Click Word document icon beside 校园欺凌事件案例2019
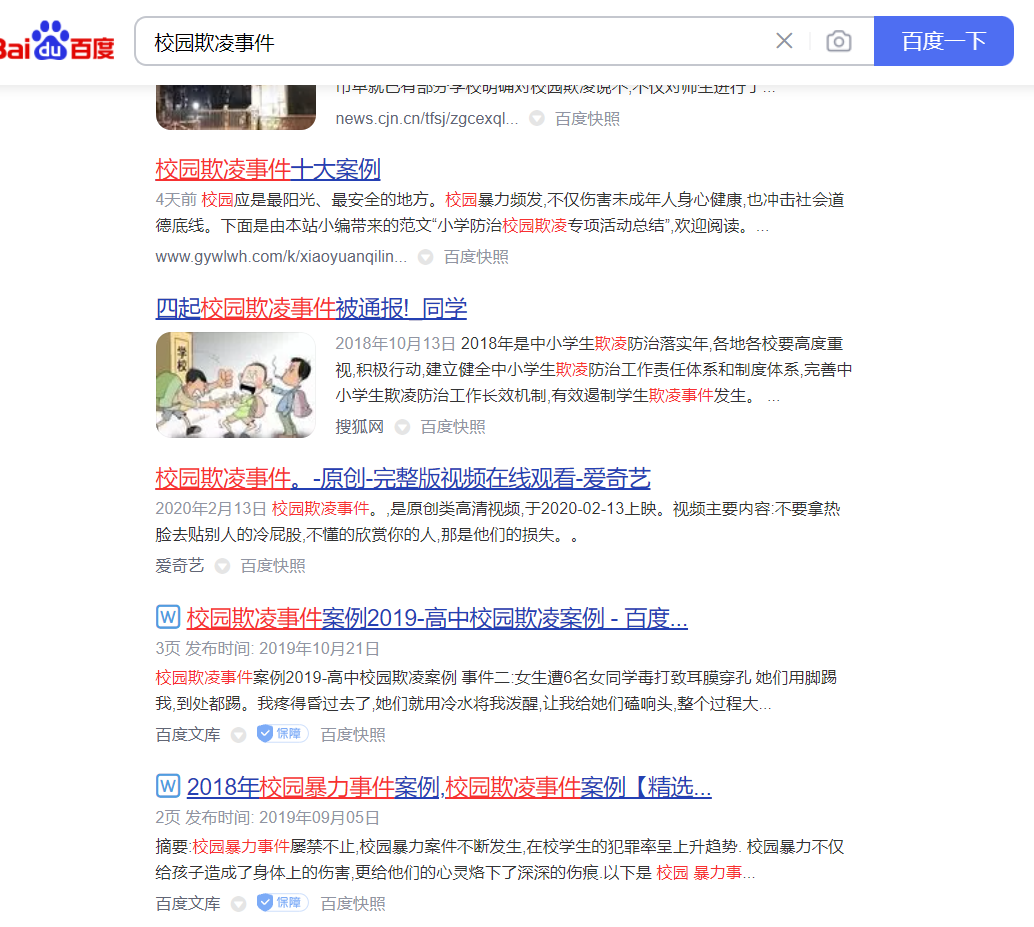Viewport: 1034px width, 927px height. [x=168, y=617]
